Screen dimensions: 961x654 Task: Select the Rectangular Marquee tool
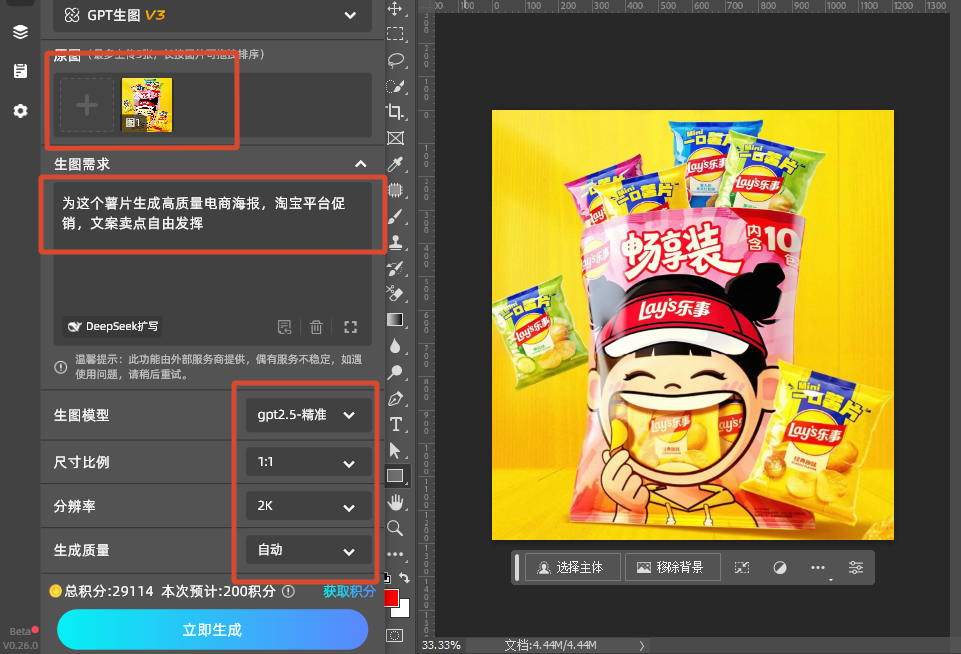(x=395, y=34)
